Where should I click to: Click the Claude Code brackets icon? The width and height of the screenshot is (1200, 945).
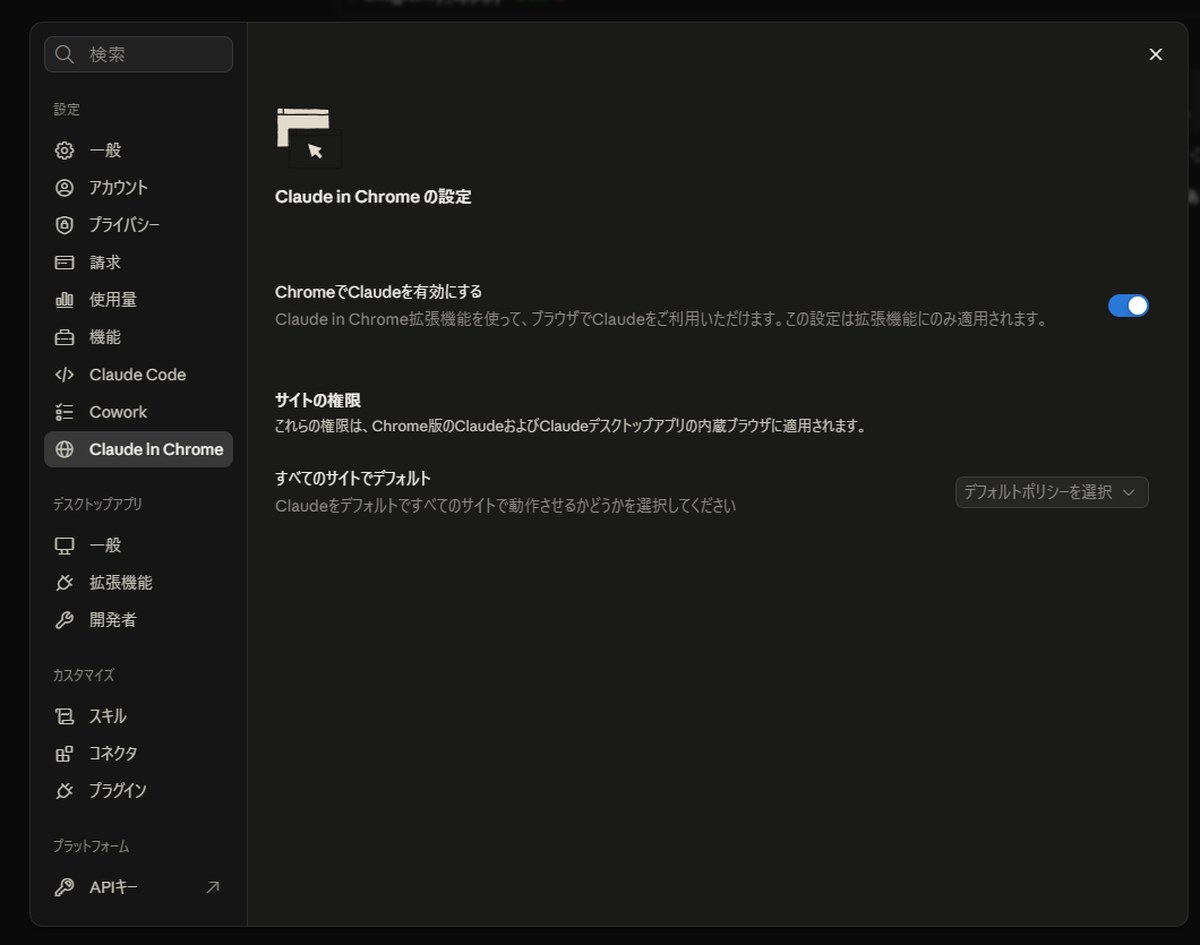pos(64,374)
